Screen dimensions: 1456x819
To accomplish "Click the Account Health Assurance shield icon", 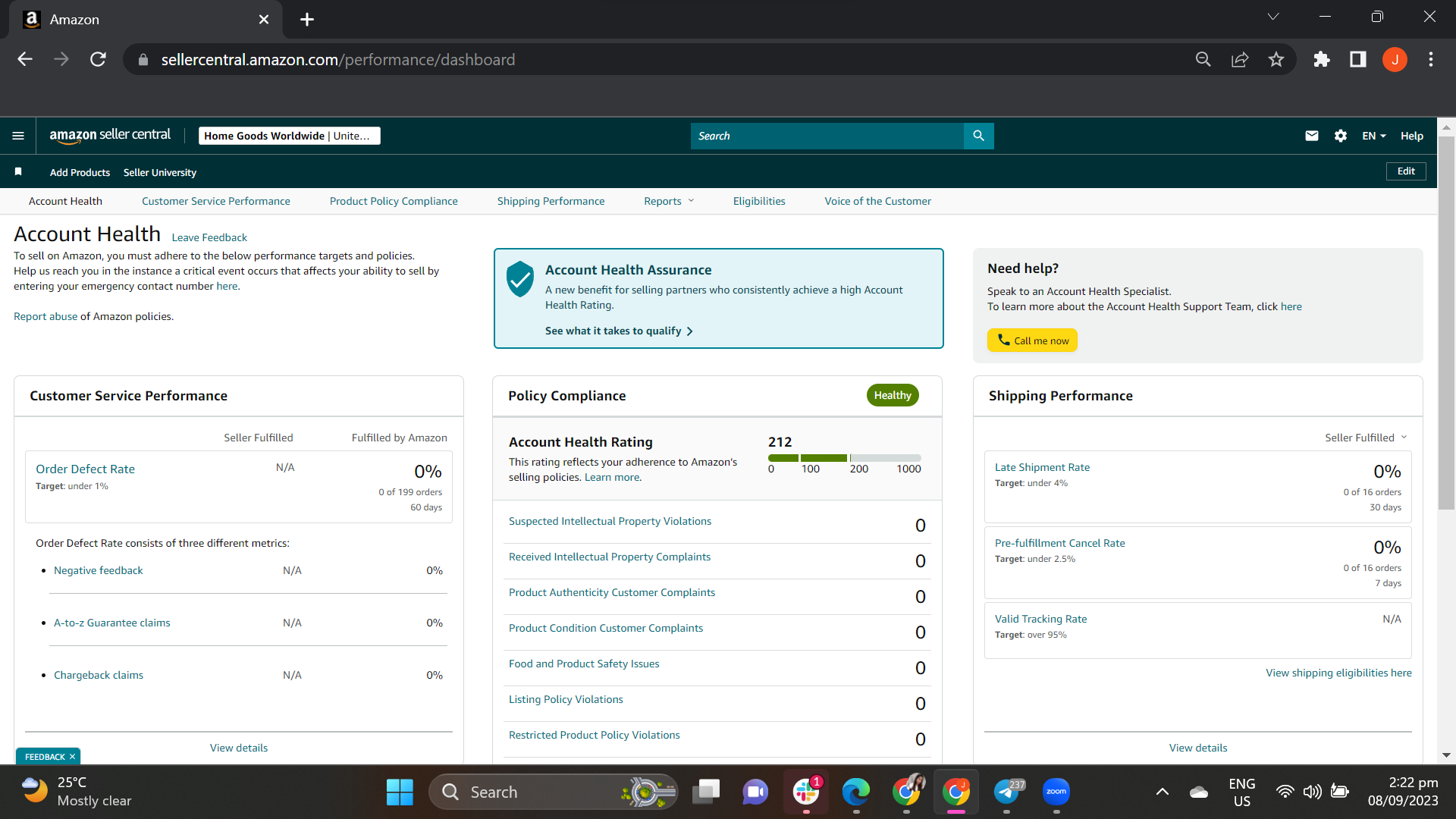I will click(x=520, y=279).
